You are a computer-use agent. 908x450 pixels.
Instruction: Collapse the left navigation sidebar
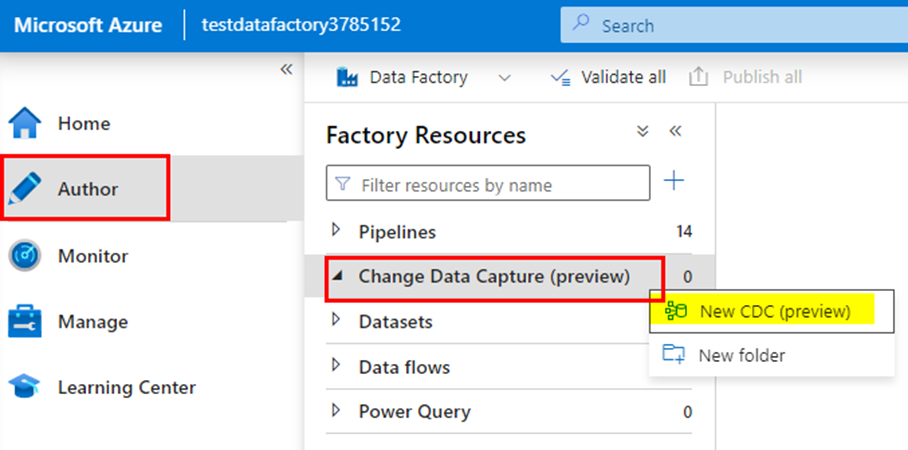pos(286,69)
